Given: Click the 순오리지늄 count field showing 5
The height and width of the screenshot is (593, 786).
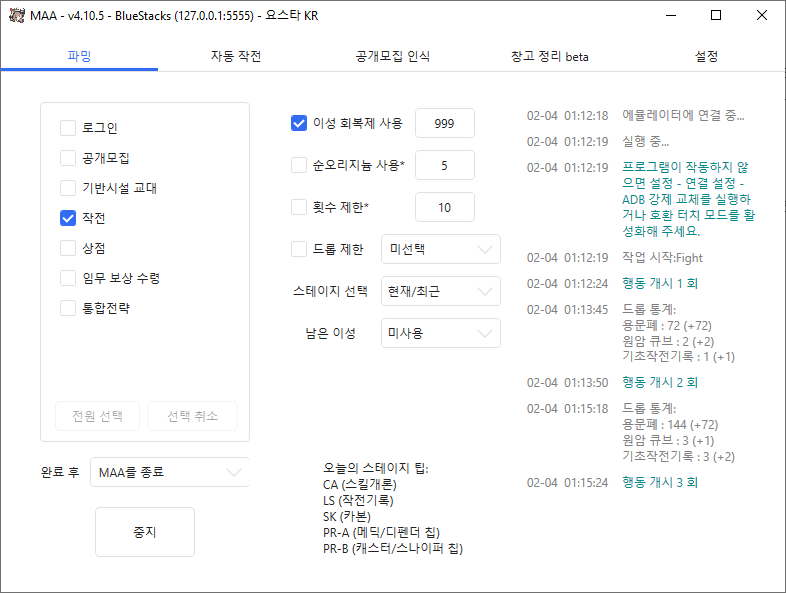Looking at the screenshot, I should point(445,165).
